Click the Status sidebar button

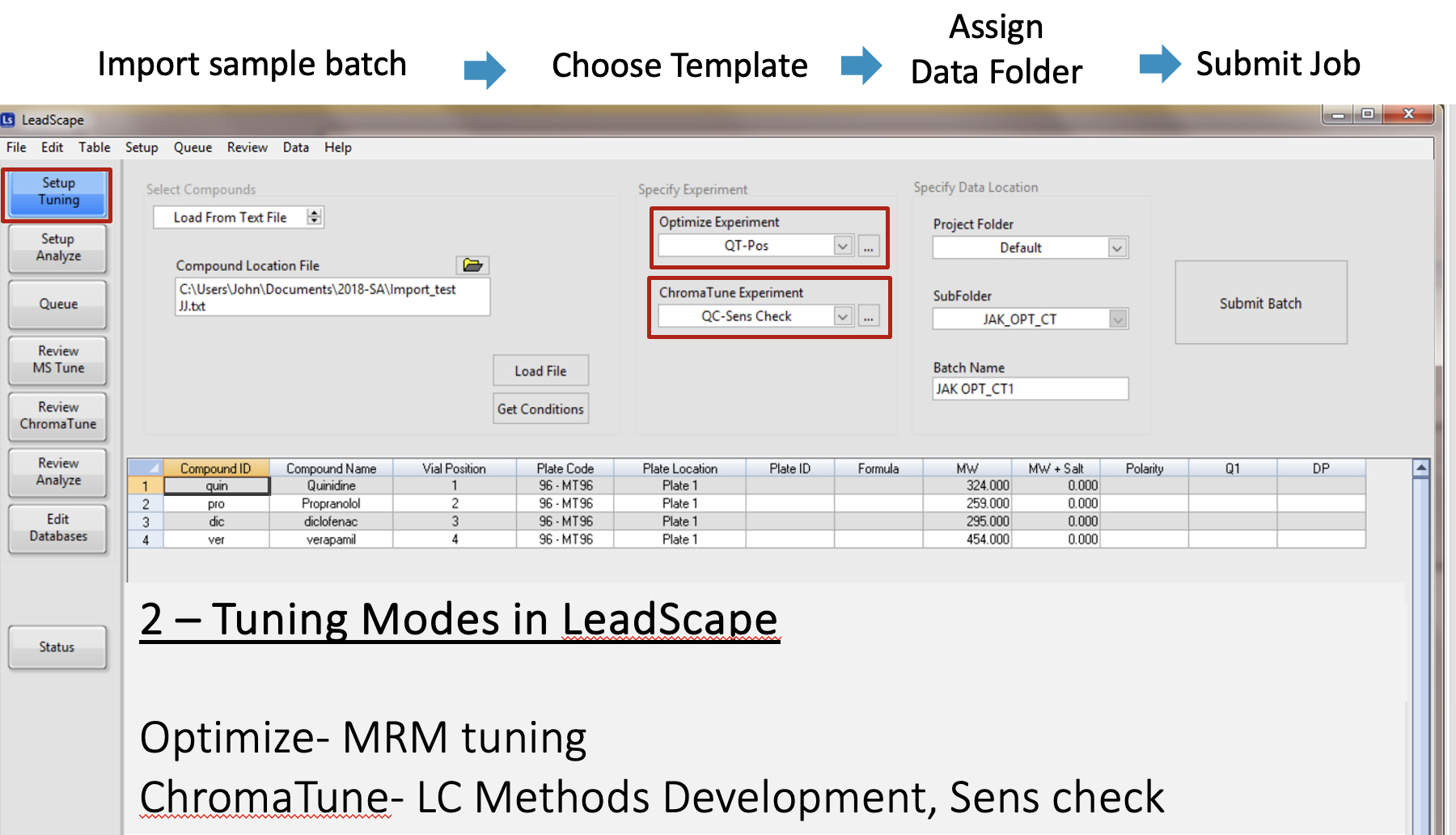[x=57, y=647]
